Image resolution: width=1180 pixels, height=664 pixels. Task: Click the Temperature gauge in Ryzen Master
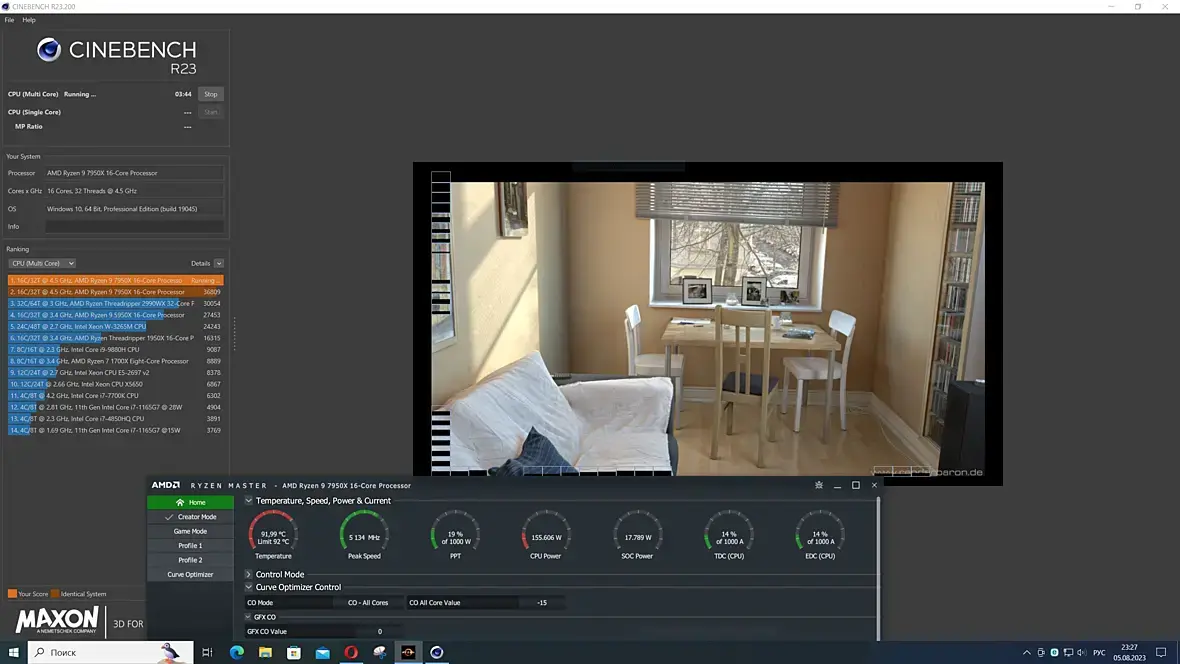pos(273,535)
